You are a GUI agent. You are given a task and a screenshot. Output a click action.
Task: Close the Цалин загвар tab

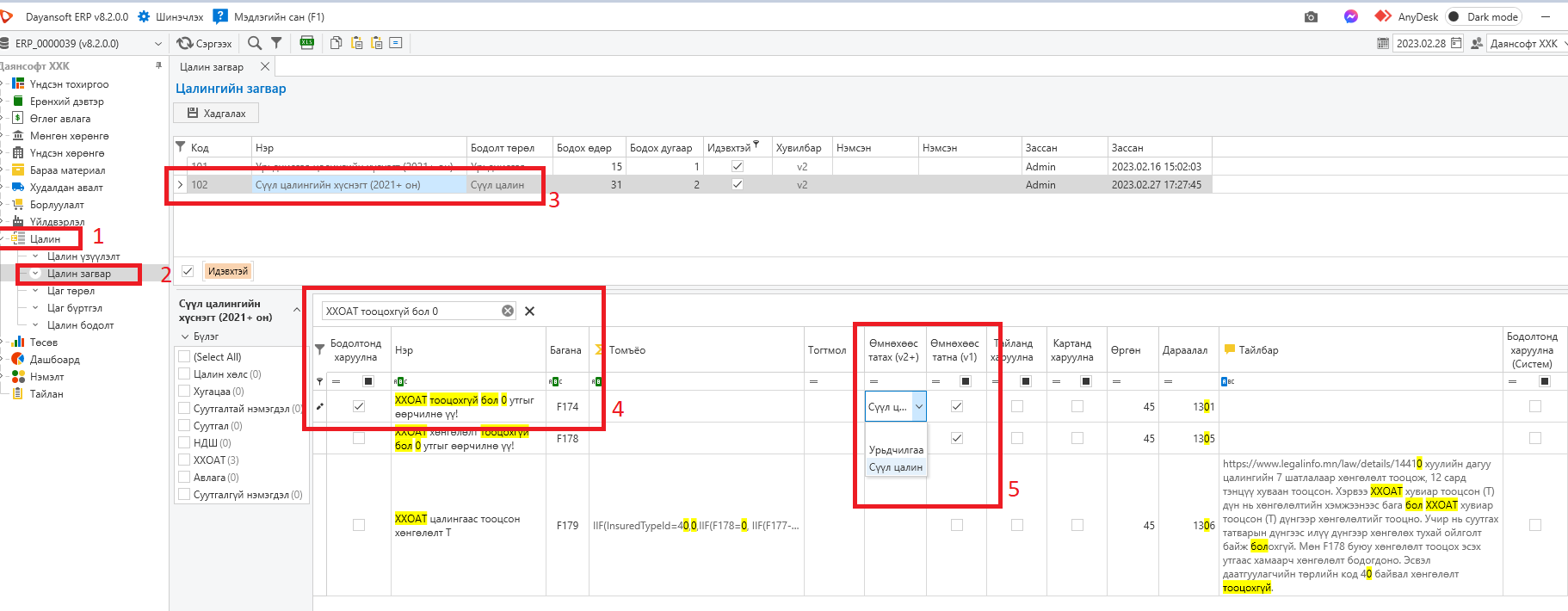coord(265,66)
